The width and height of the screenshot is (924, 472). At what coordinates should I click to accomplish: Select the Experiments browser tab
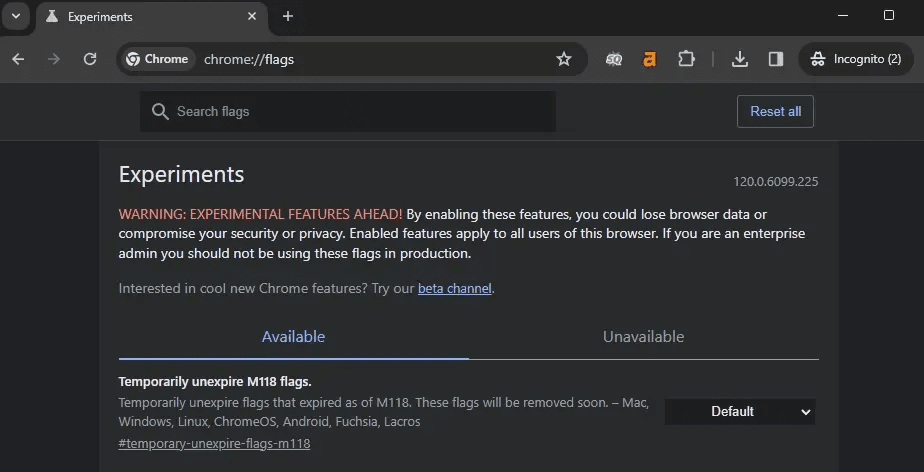point(151,17)
